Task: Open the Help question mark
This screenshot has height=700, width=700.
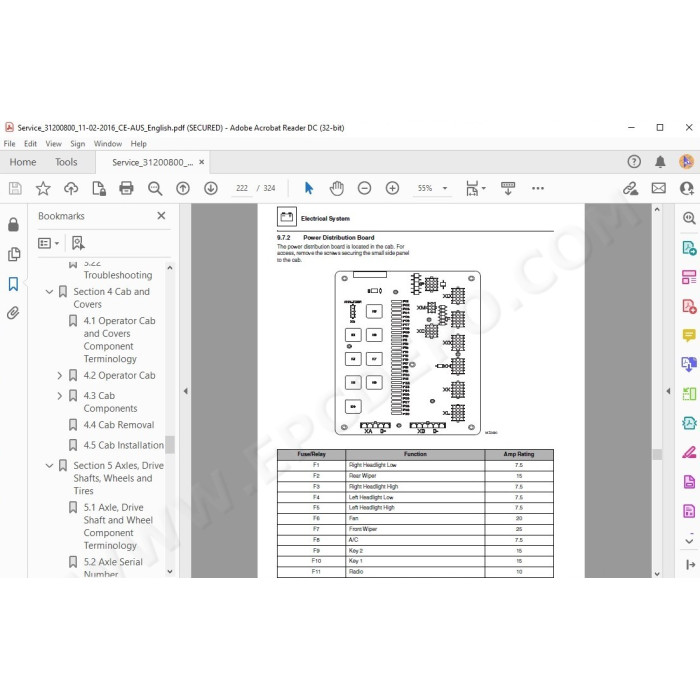Action: pos(634,162)
